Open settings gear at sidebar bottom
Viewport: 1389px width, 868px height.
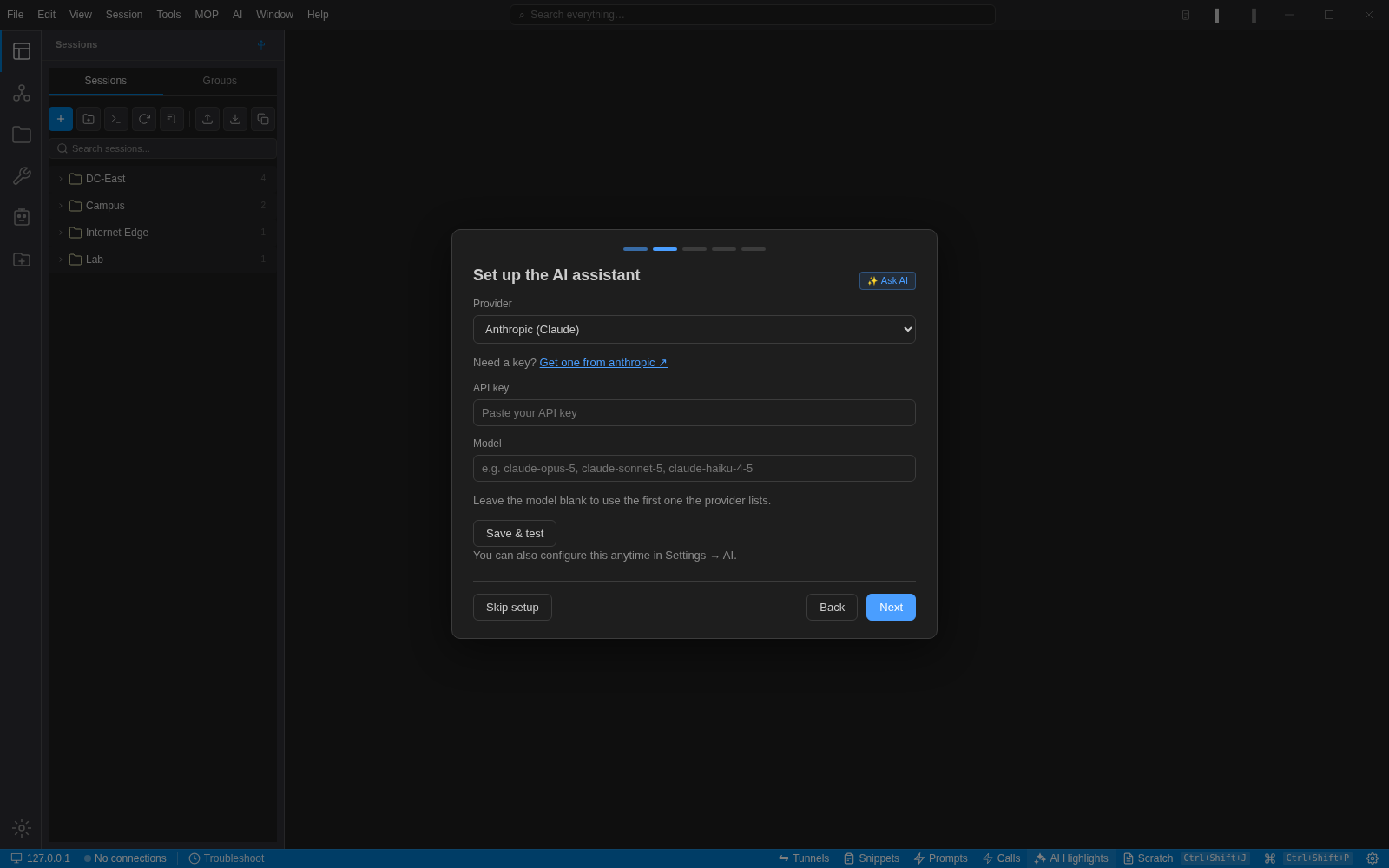pyautogui.click(x=22, y=828)
